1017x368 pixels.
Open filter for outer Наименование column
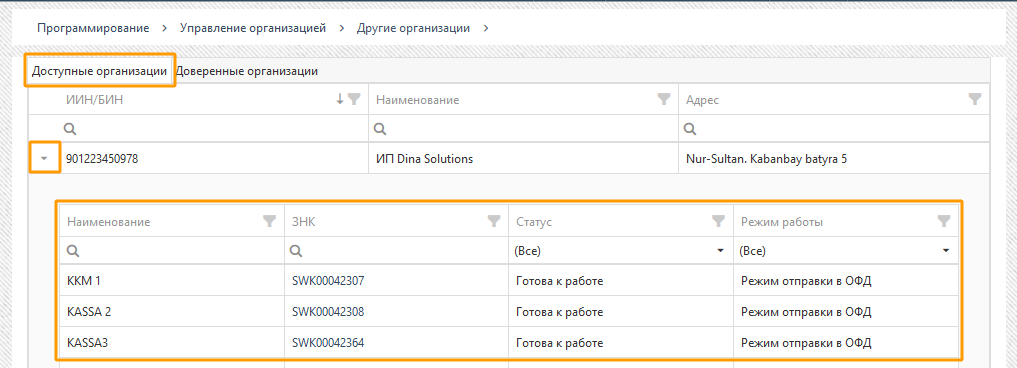pos(664,99)
